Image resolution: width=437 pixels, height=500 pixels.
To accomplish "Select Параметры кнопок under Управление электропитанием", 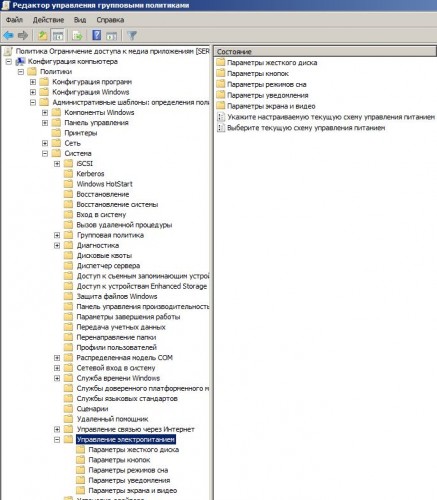I will pos(119,460).
